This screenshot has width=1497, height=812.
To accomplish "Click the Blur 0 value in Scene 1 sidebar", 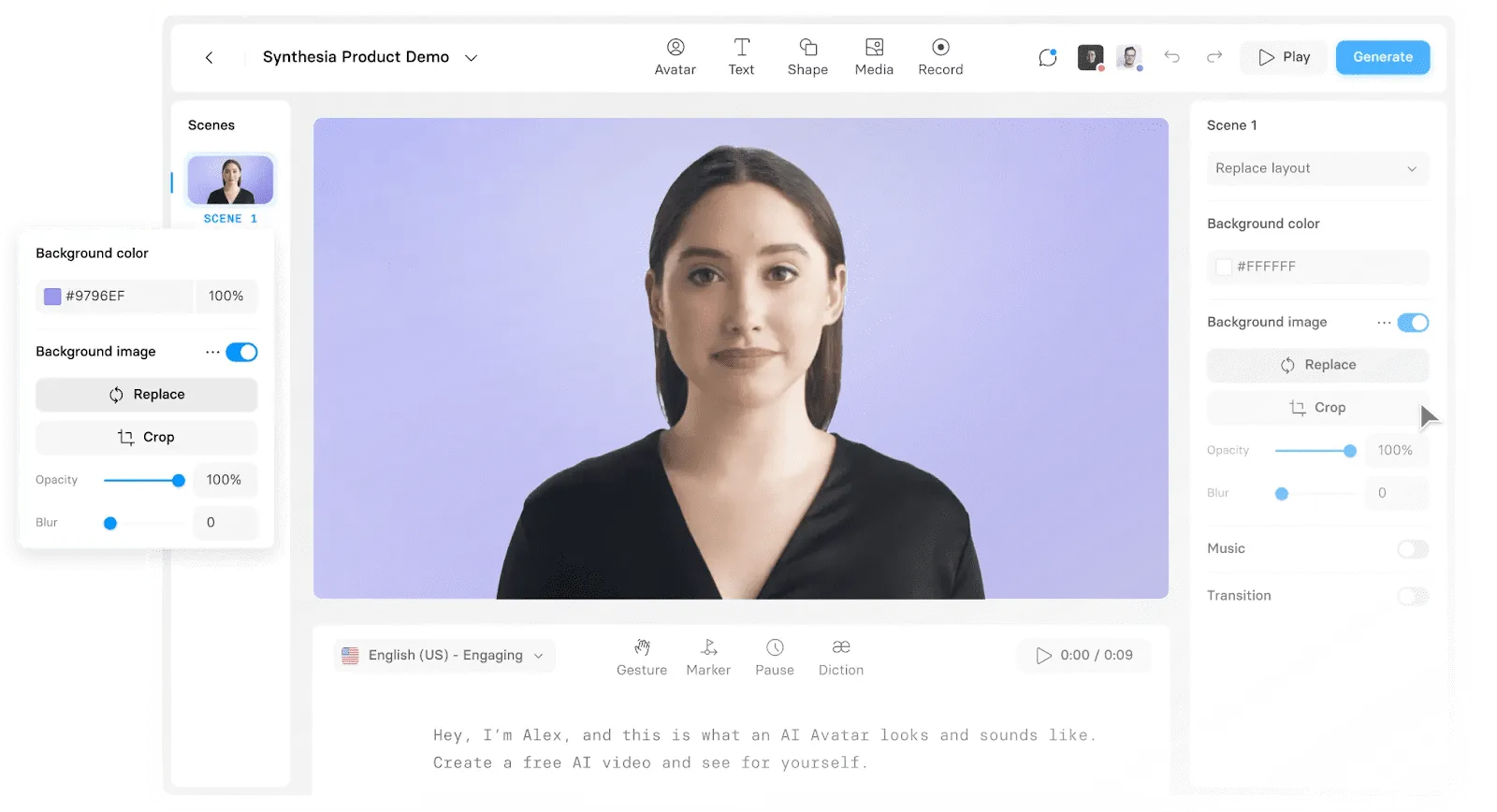I will (1396, 493).
